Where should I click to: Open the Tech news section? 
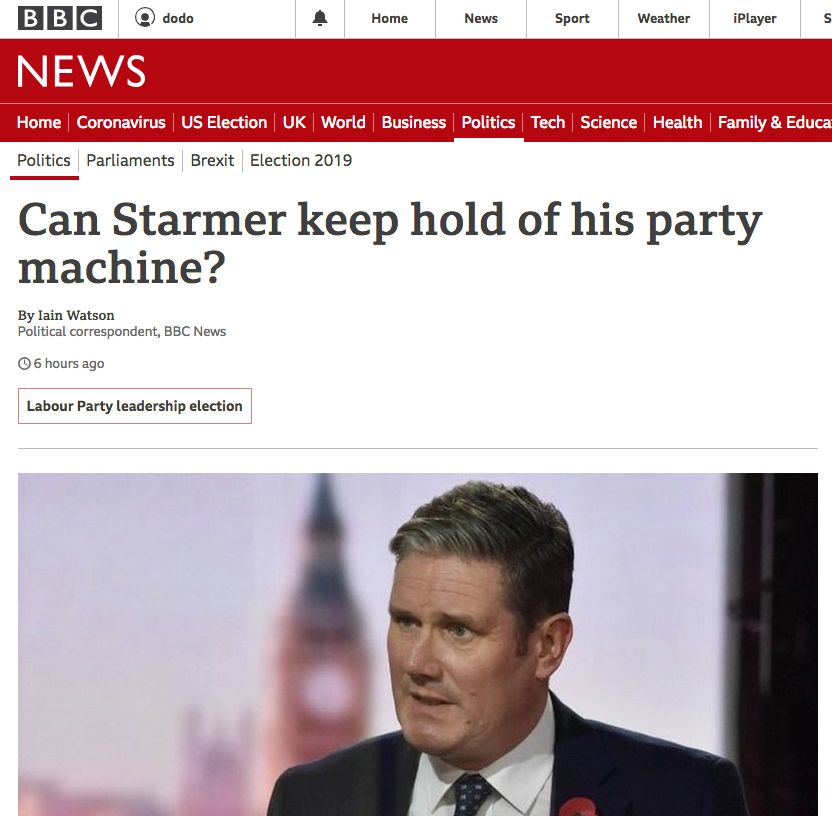[x=548, y=123]
